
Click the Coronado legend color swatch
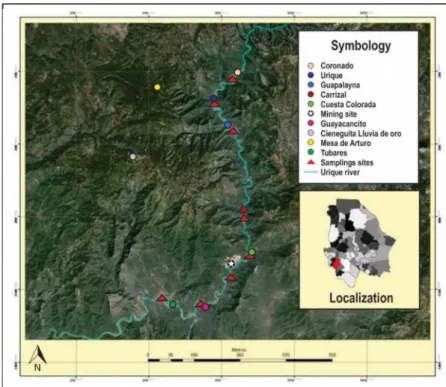tap(311, 66)
